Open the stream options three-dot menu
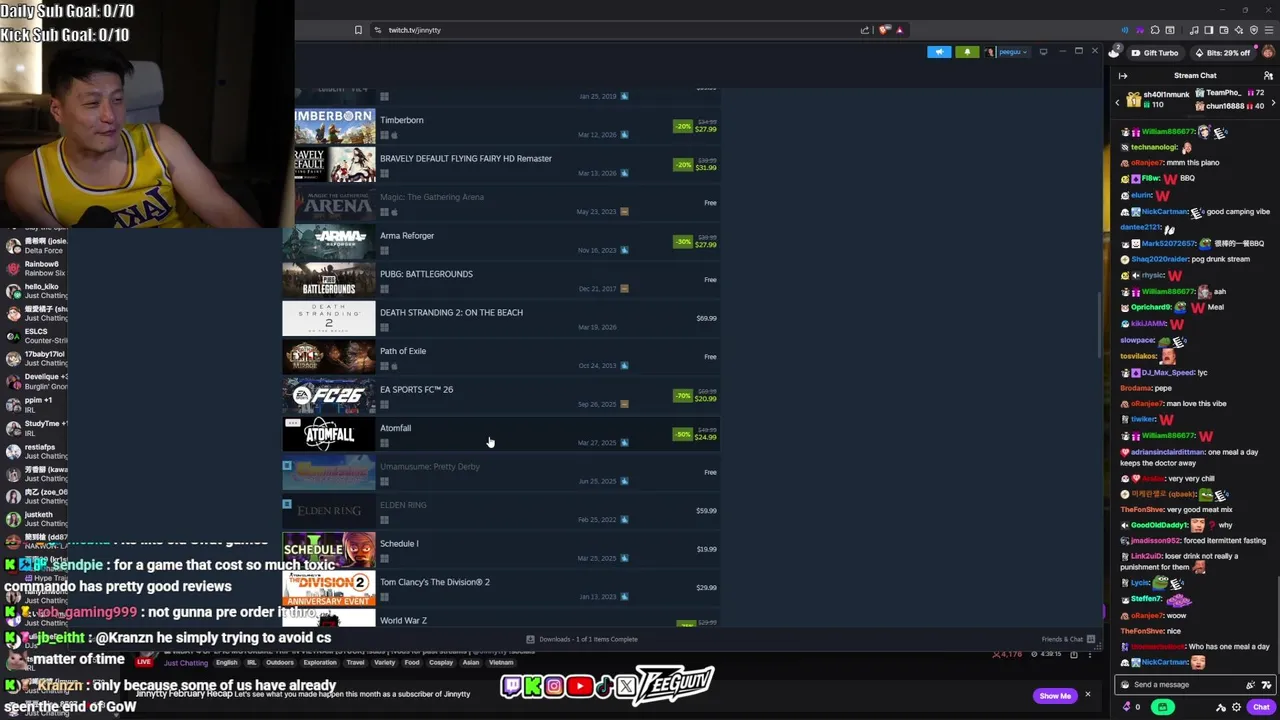Viewport: 1280px width, 720px height. tap(1092, 654)
